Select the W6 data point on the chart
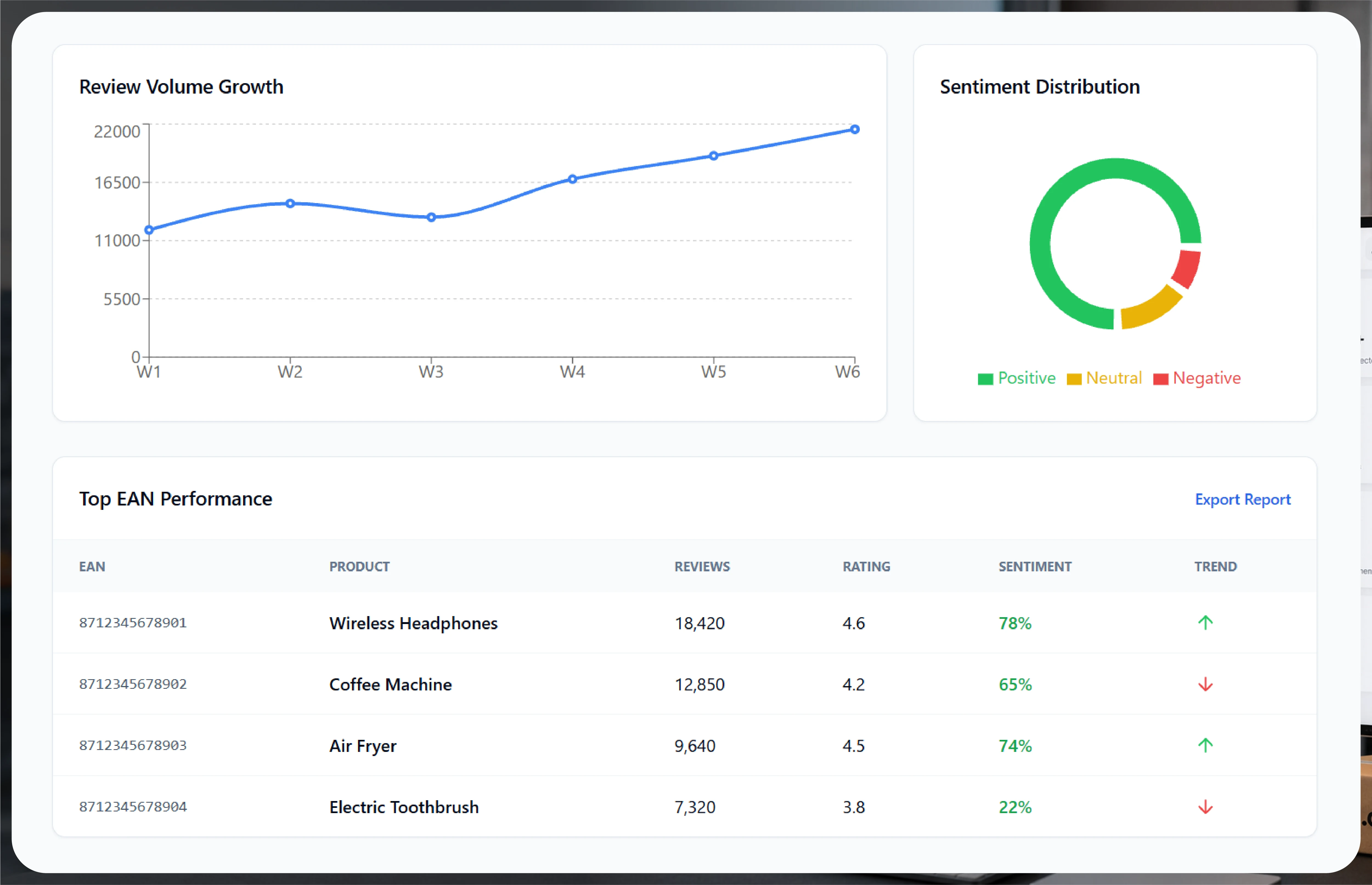 855,129
